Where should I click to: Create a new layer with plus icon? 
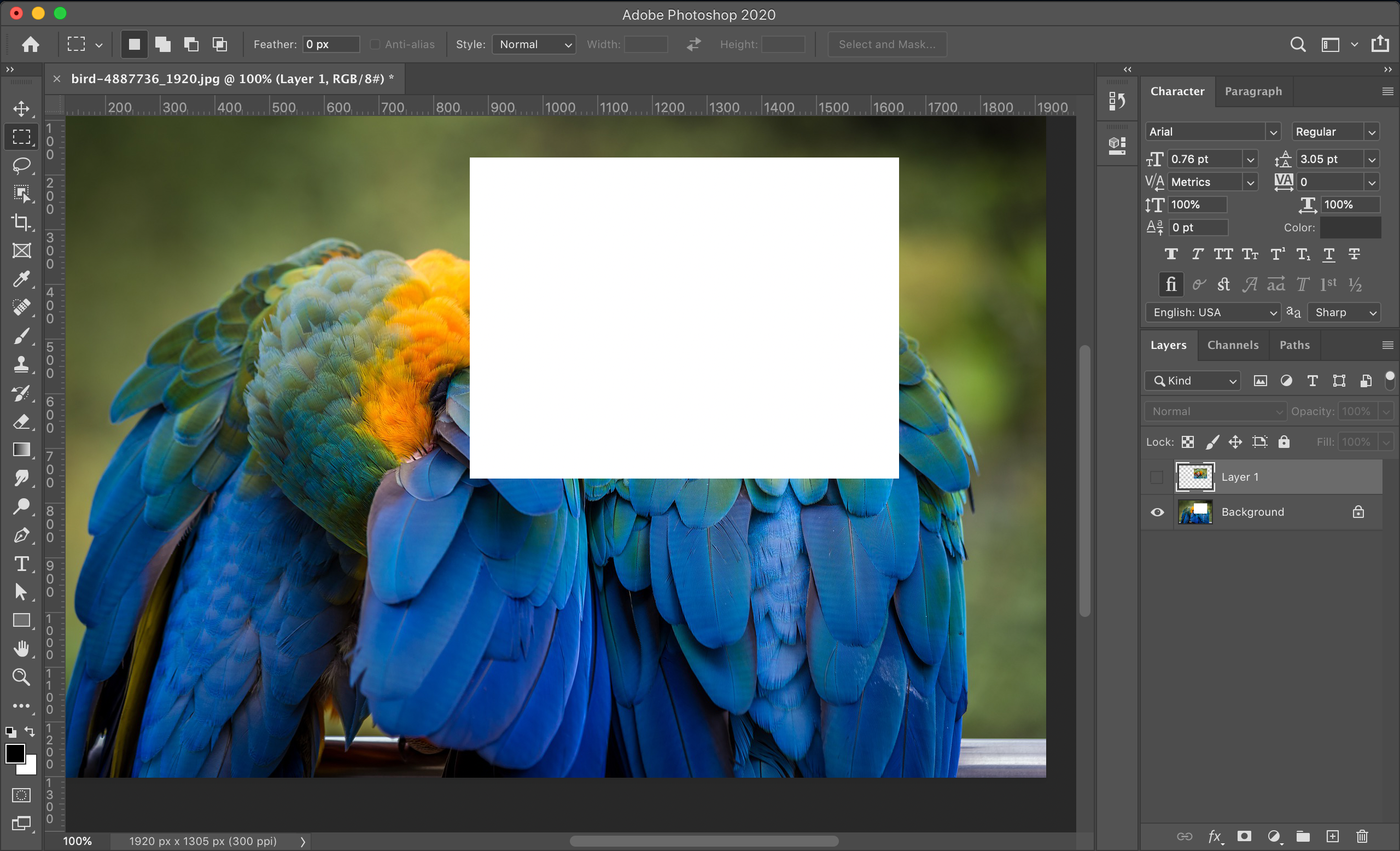[x=1332, y=836]
